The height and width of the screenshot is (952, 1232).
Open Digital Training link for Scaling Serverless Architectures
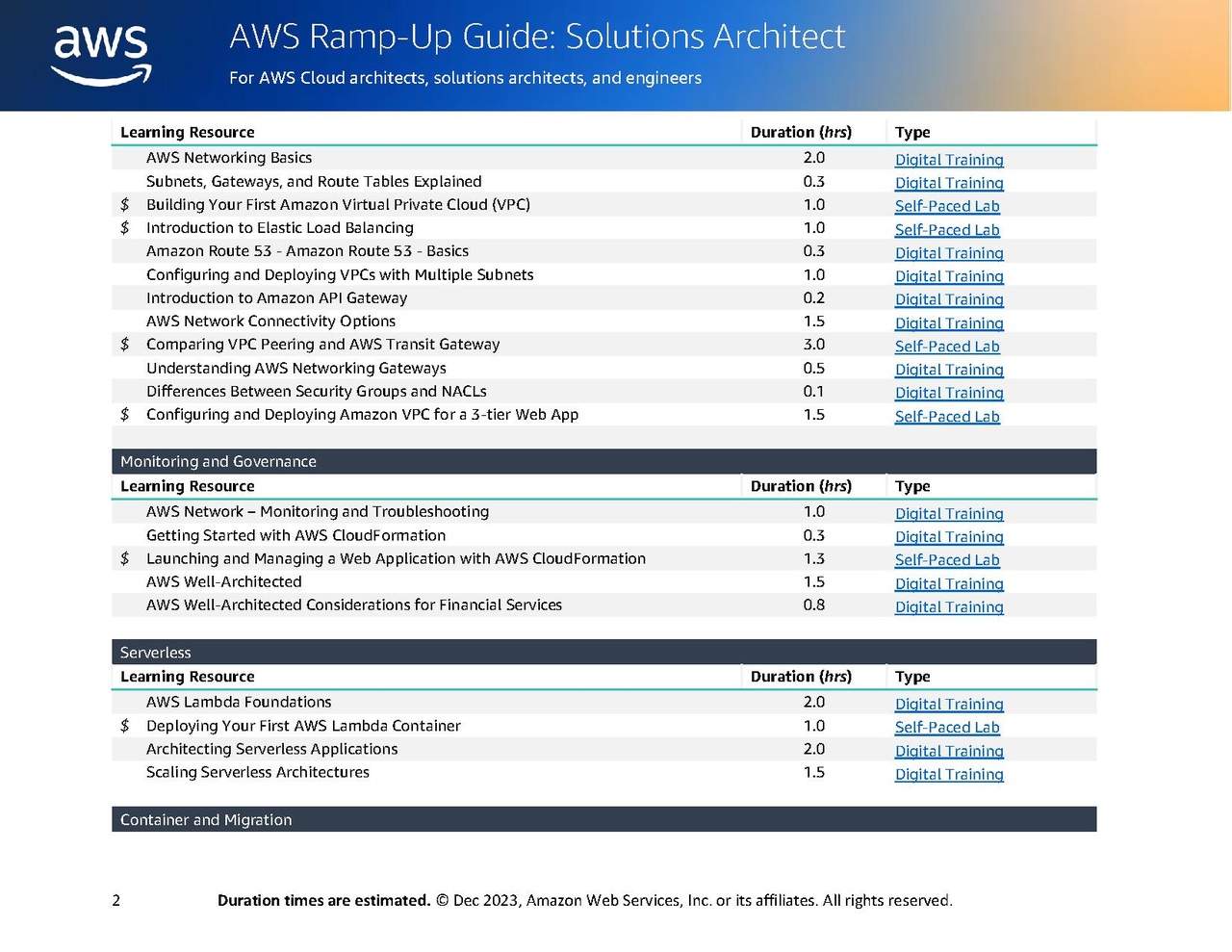tap(949, 775)
